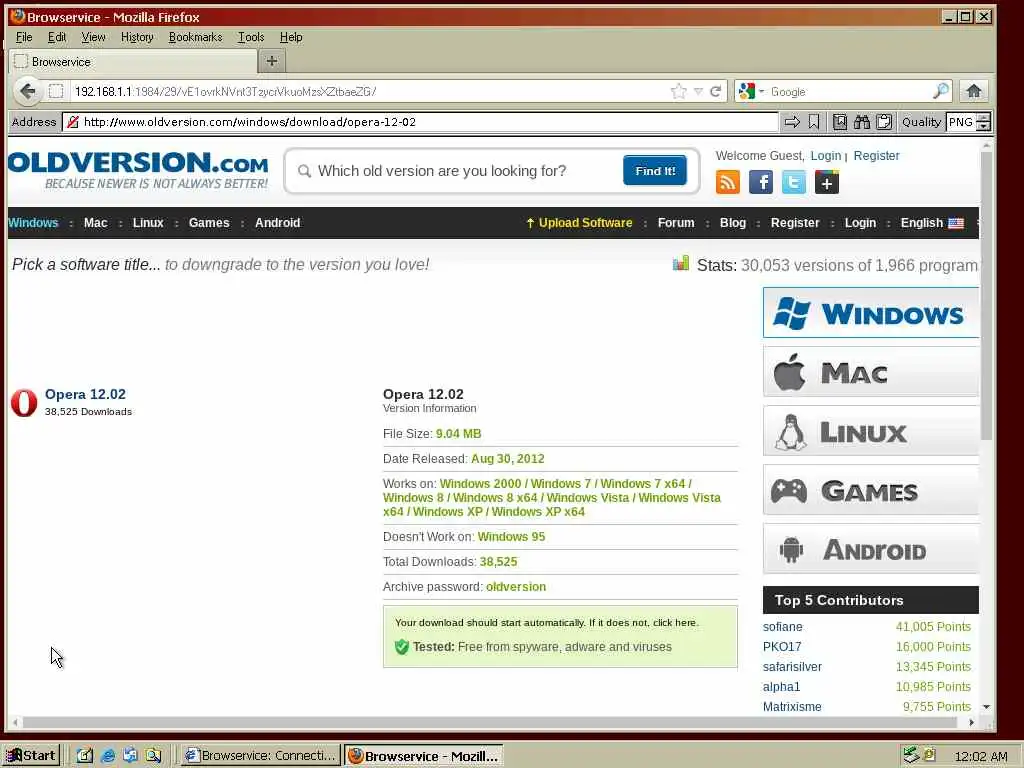Switch to Browservice: Connecti... taskbar window
1024x768 pixels.
coord(261,756)
